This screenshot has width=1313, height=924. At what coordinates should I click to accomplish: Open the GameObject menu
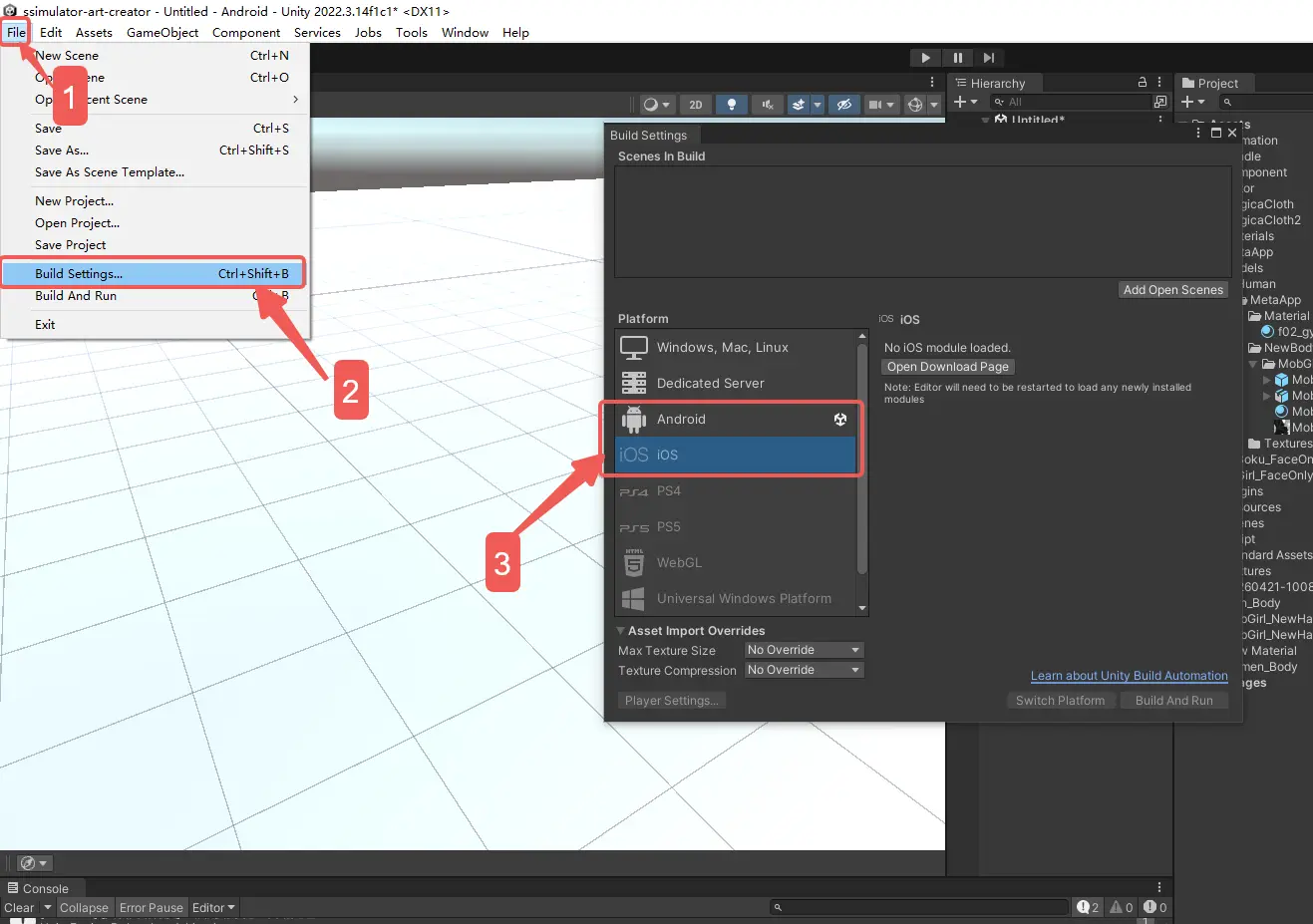point(163,33)
